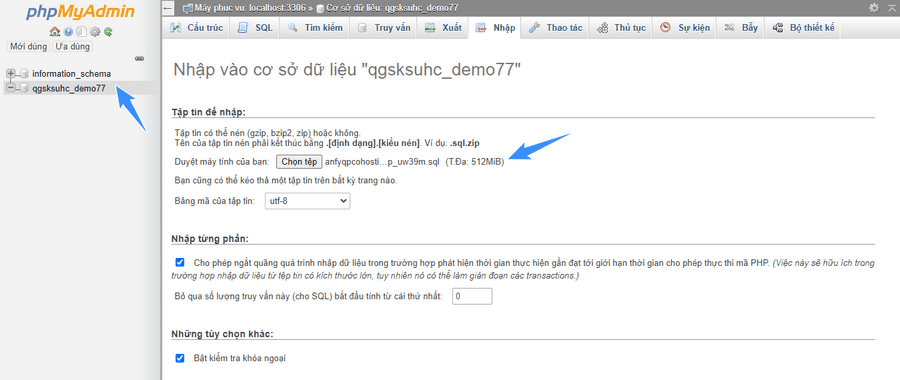Collapse the qgsksuhc_demo77 database tree node
900x380 pixels.
[10, 88]
